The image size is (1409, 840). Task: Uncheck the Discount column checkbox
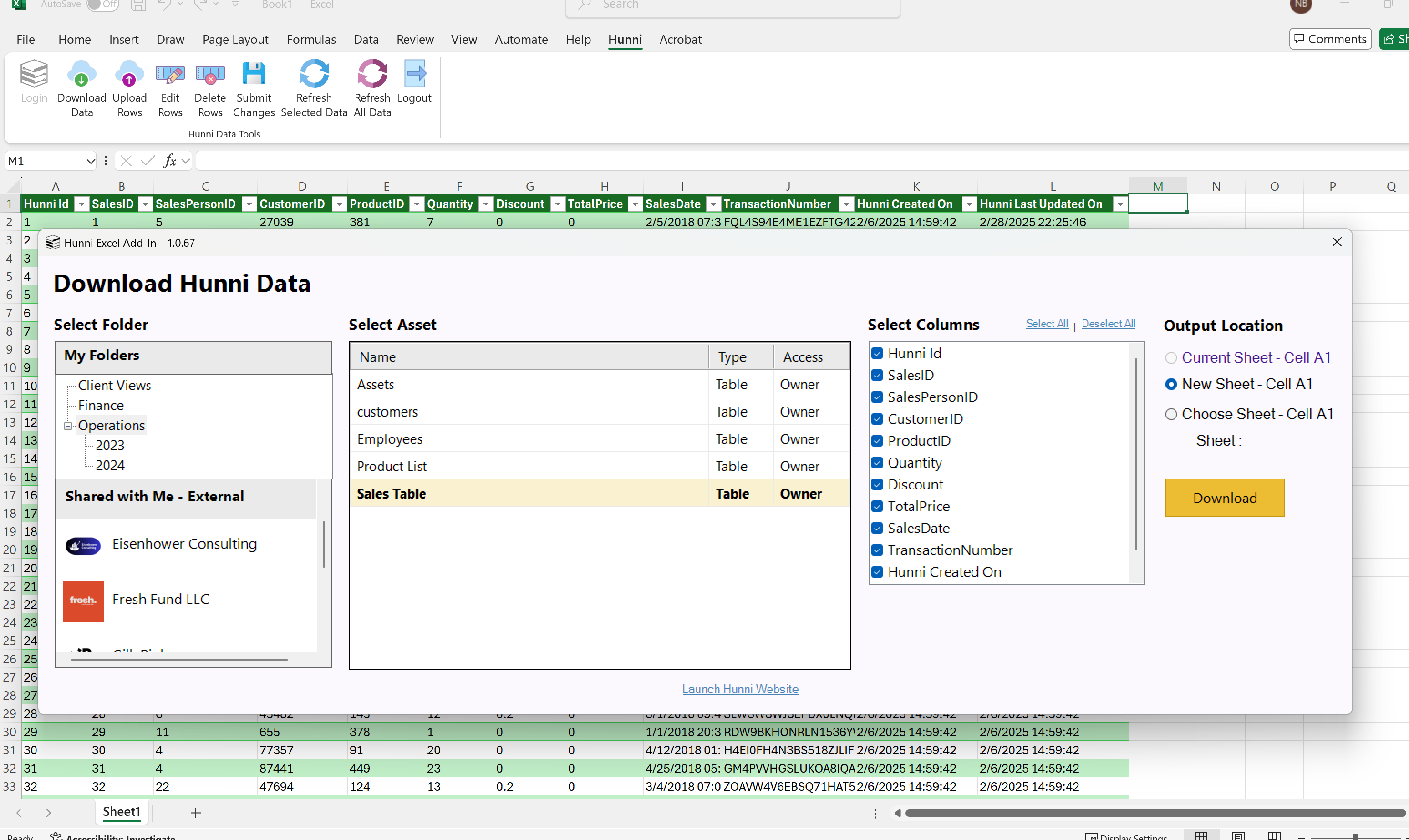point(877,484)
